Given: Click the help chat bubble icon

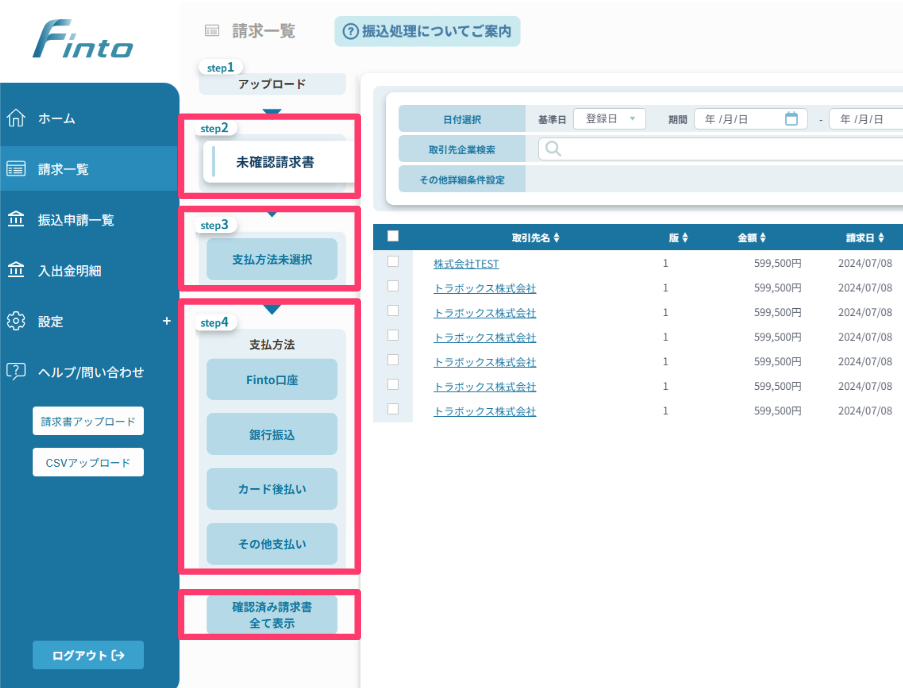Looking at the screenshot, I should tap(16, 372).
